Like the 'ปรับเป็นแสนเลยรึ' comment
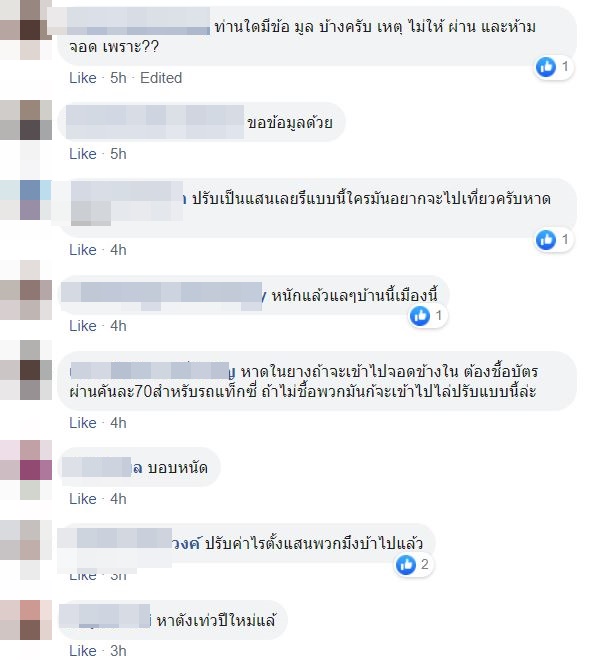 83,250
